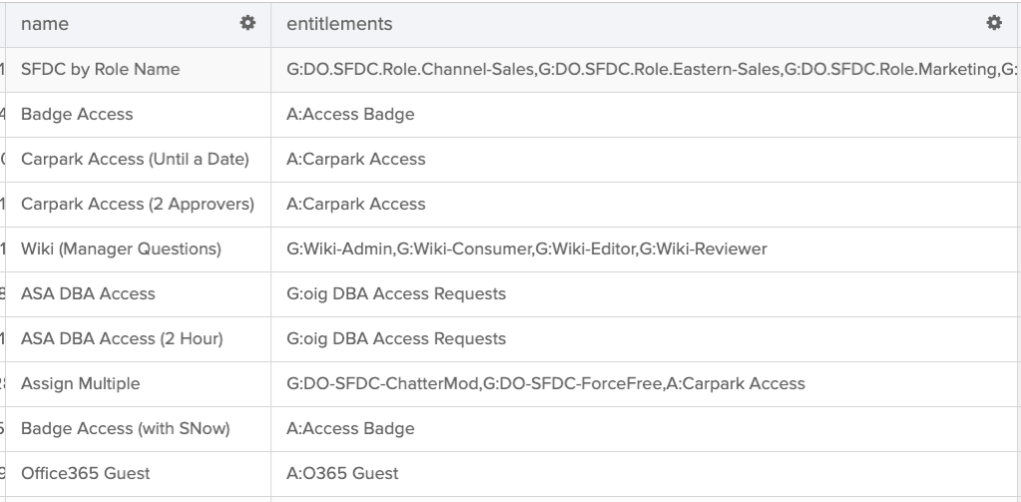The height and width of the screenshot is (502, 1021).
Task: Click the ASA DBA Access name cell
Action: coord(88,294)
